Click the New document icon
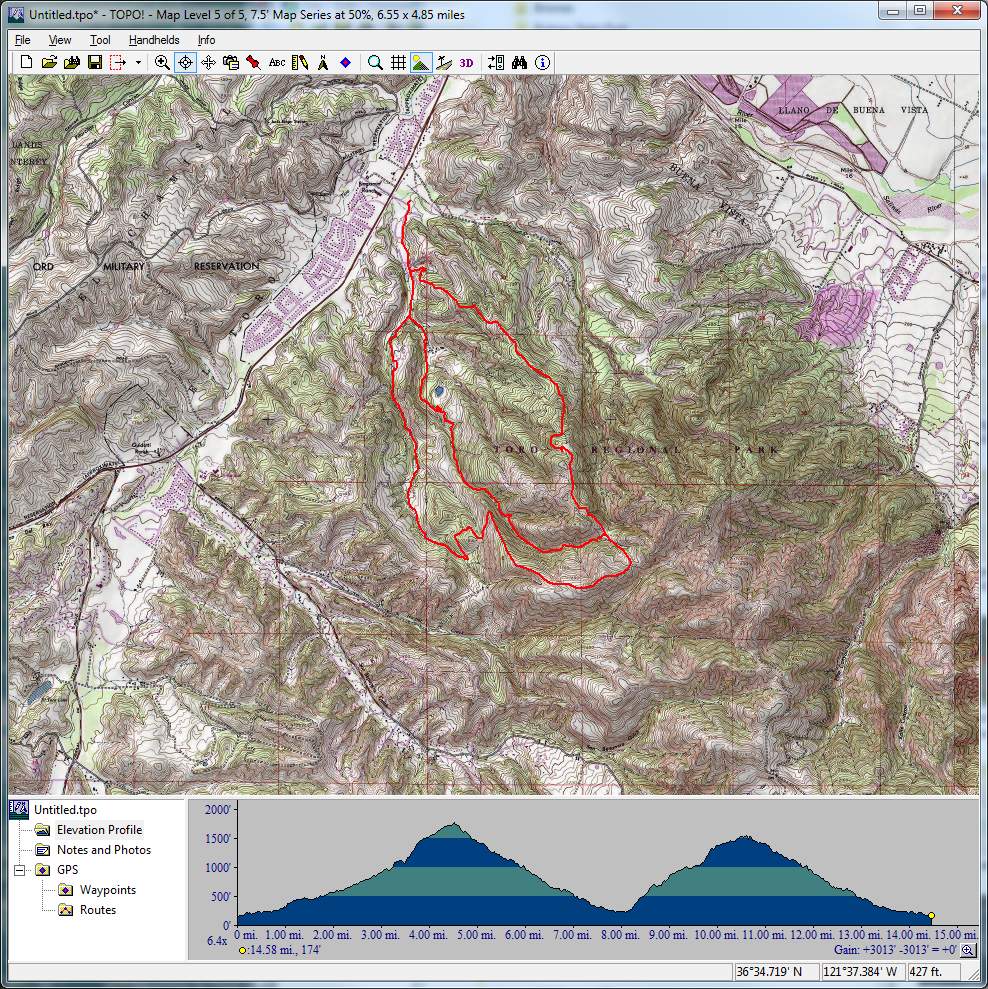This screenshot has width=988, height=989. (x=27, y=62)
